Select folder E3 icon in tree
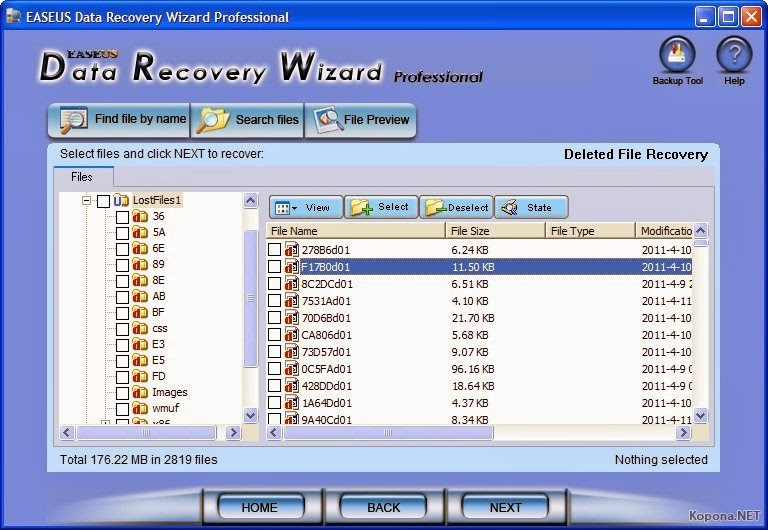Image resolution: width=768 pixels, height=530 pixels. click(x=140, y=344)
